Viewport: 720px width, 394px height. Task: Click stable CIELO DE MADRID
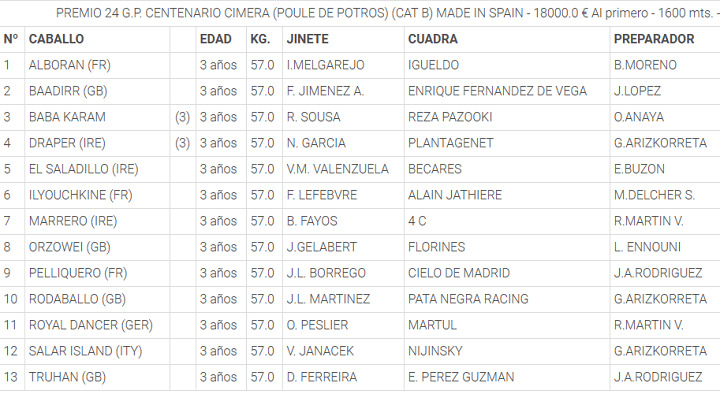[459, 273]
